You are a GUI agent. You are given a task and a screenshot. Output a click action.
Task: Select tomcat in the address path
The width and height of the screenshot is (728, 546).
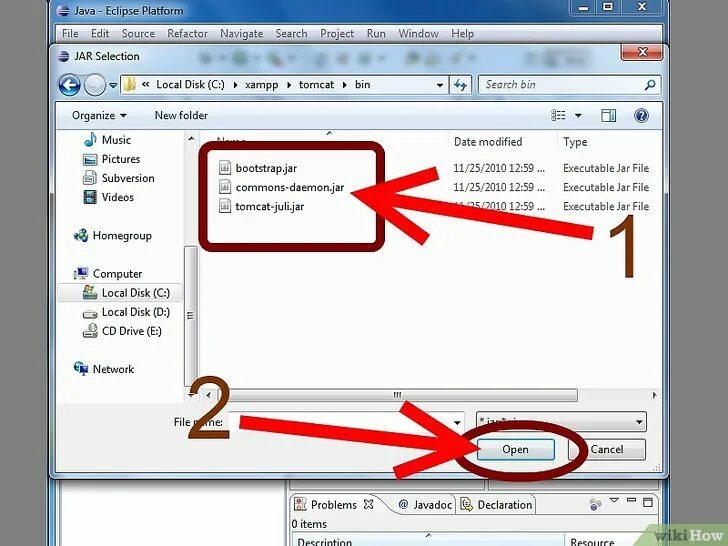click(316, 84)
